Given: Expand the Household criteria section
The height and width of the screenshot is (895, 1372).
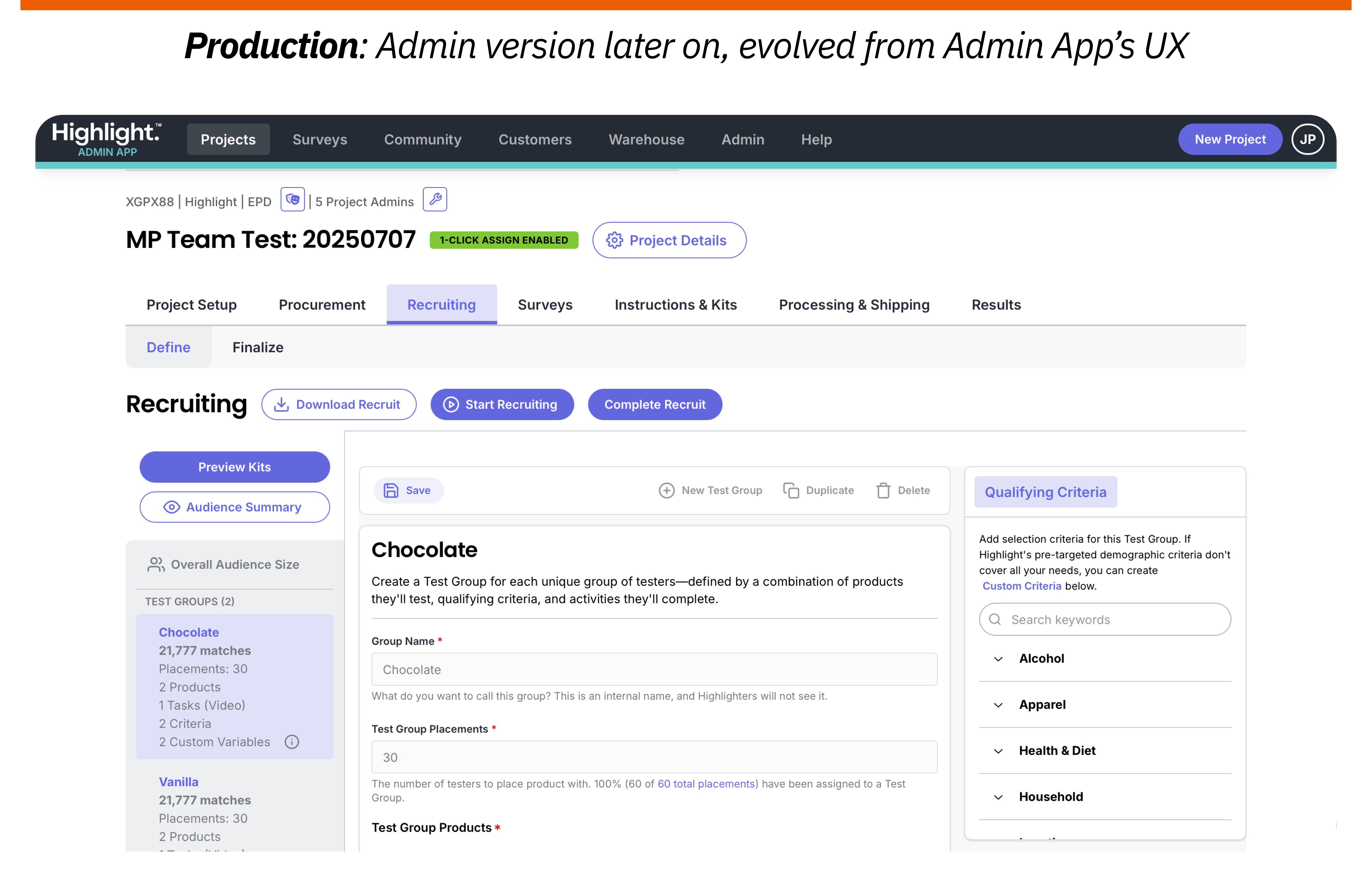Looking at the screenshot, I should [1105, 797].
